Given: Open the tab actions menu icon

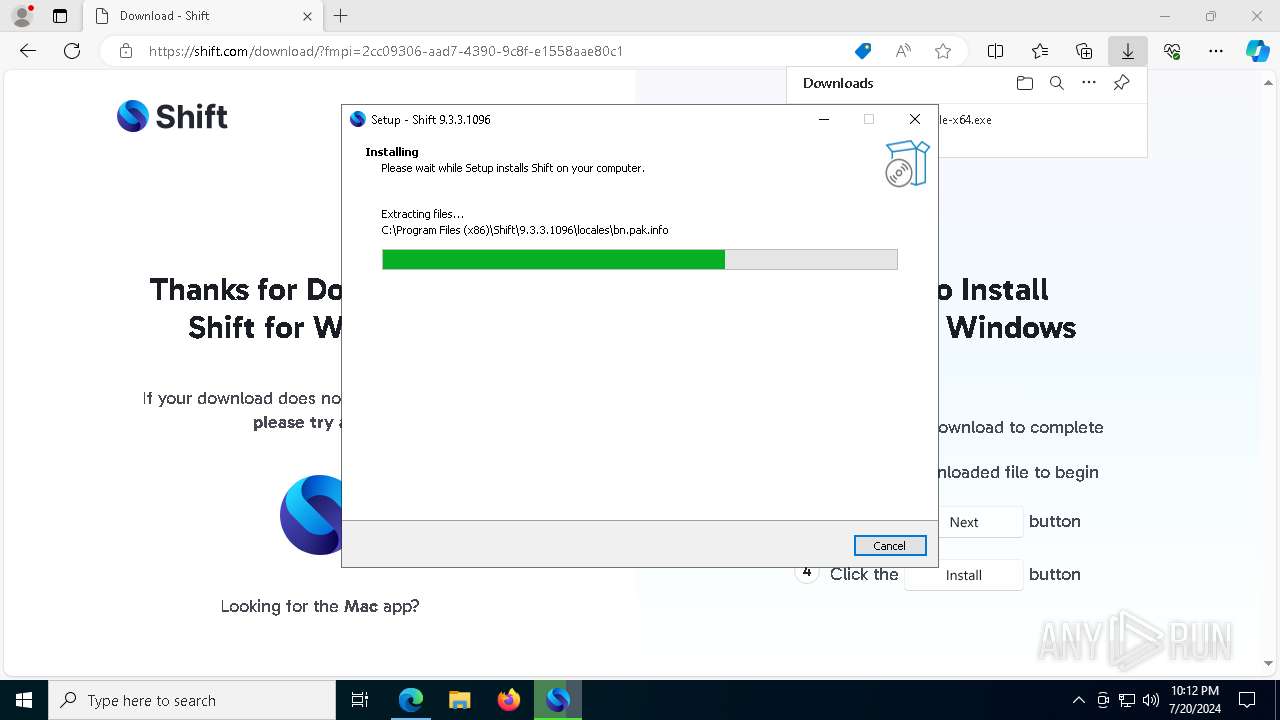Looking at the screenshot, I should point(60,16).
